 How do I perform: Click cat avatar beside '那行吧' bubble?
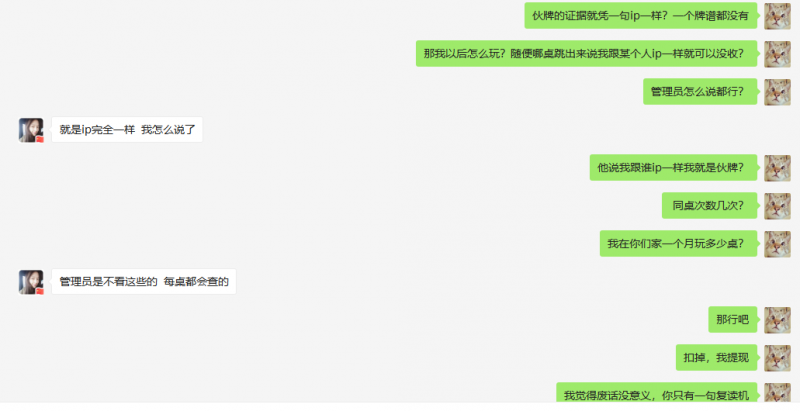coord(777,320)
